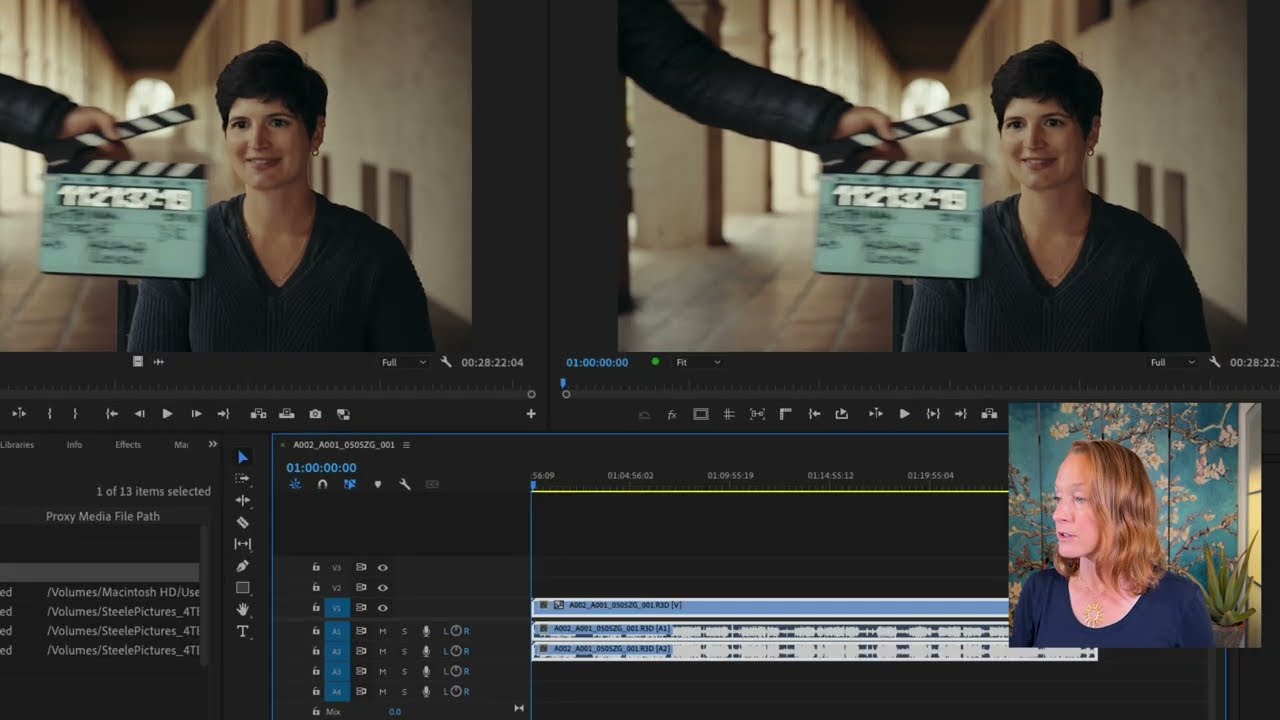Image resolution: width=1280 pixels, height=720 pixels.
Task: Pick the Ripple Edit tool
Action: [242, 500]
